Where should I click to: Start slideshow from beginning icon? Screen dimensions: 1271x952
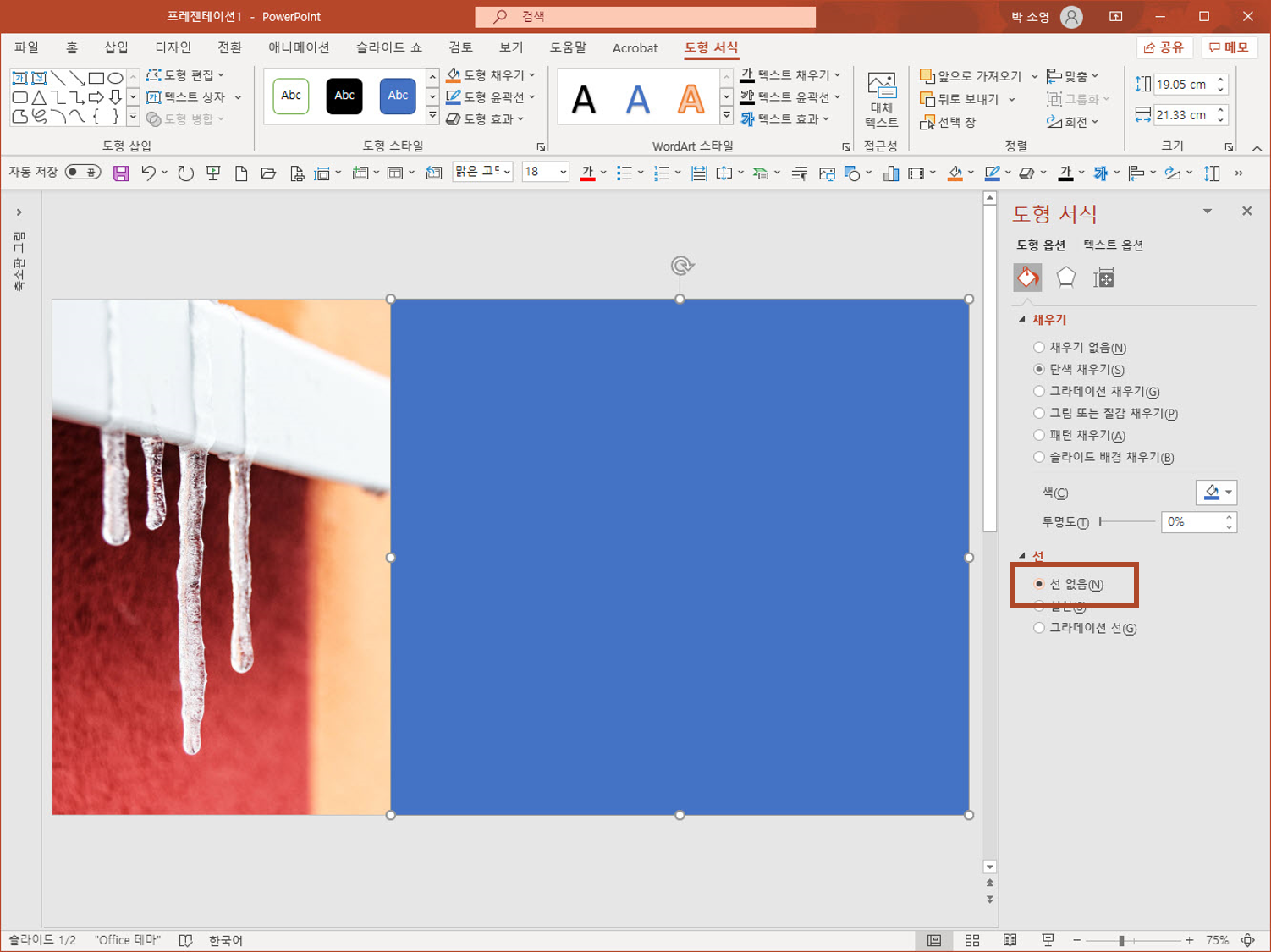[213, 173]
